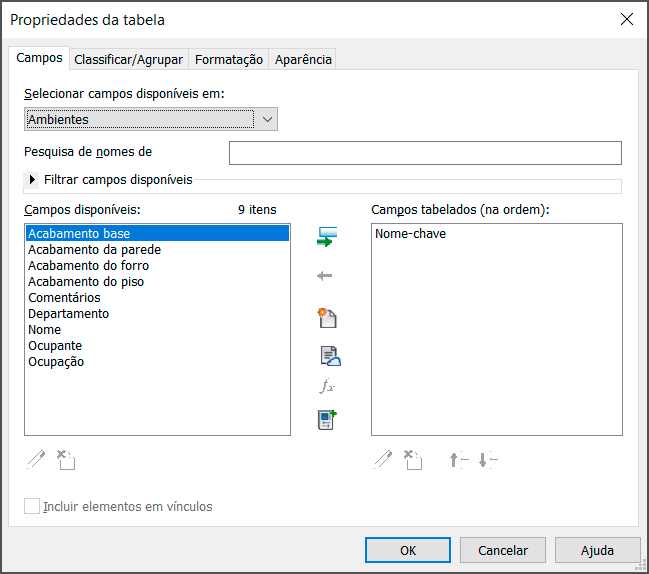Click the Pesquisa de nomes search field
The width and height of the screenshot is (649, 574).
tap(425, 153)
